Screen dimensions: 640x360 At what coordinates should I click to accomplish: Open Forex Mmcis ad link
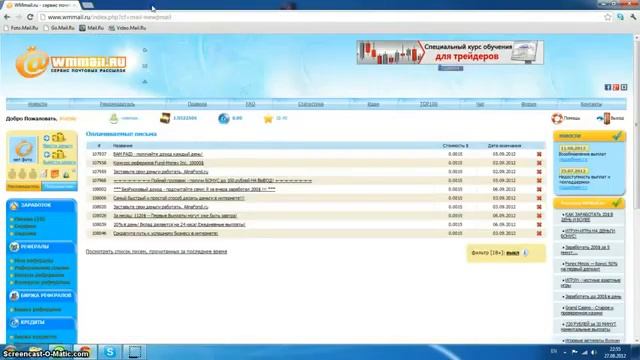coord(589,267)
